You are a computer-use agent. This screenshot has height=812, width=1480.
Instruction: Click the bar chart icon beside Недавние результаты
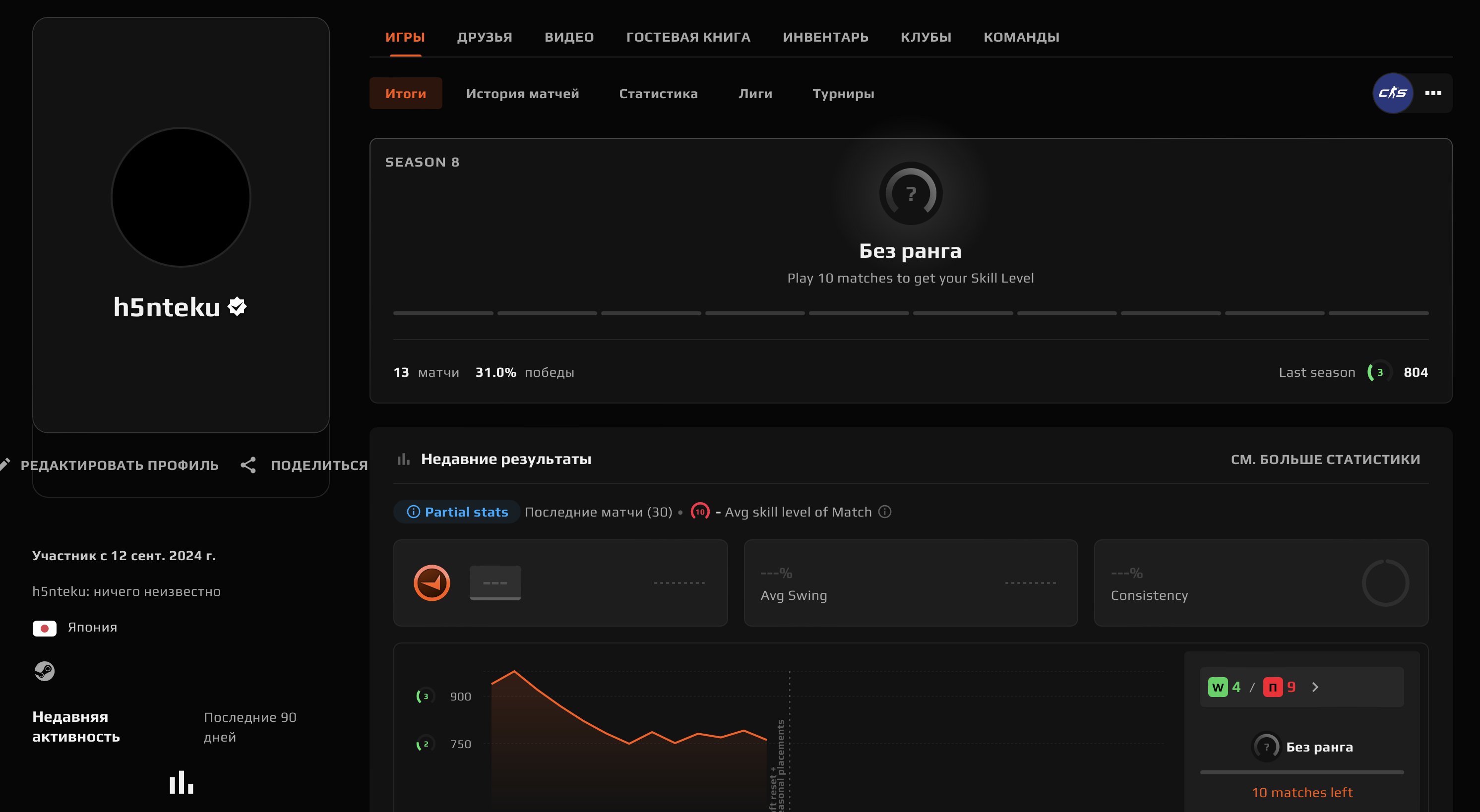(403, 459)
